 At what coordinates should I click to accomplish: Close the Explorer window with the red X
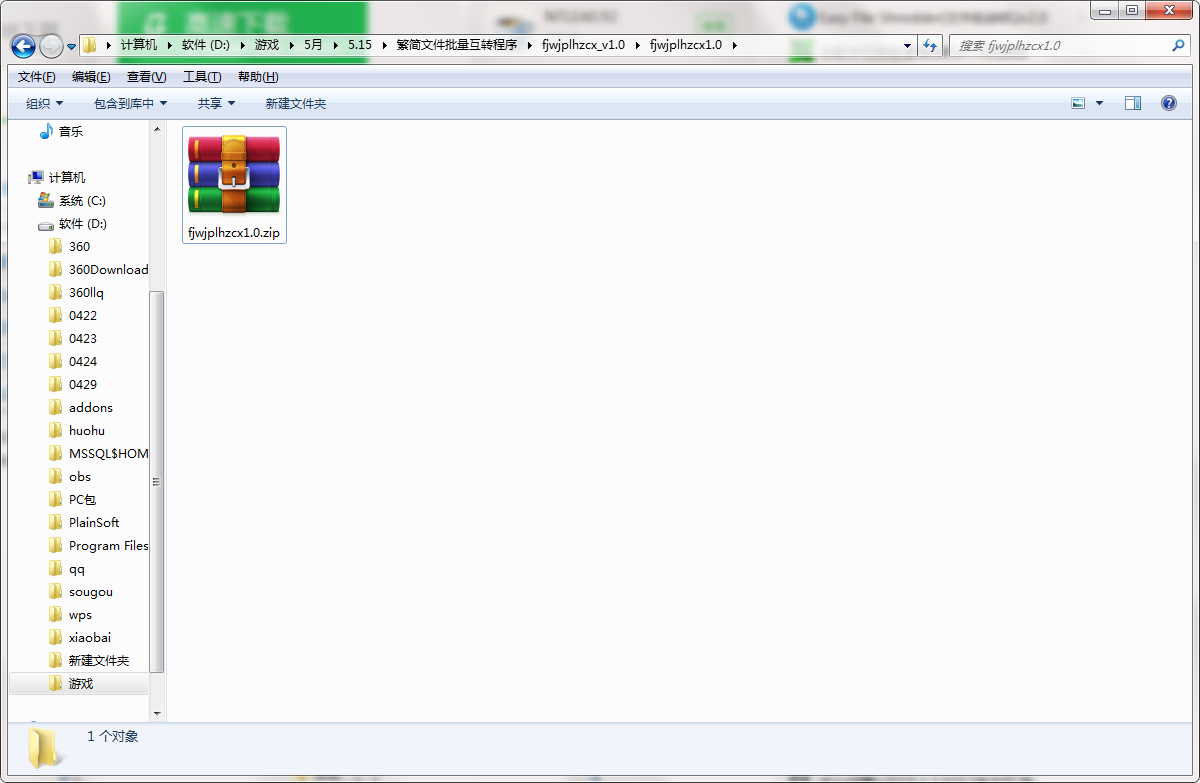(1171, 10)
